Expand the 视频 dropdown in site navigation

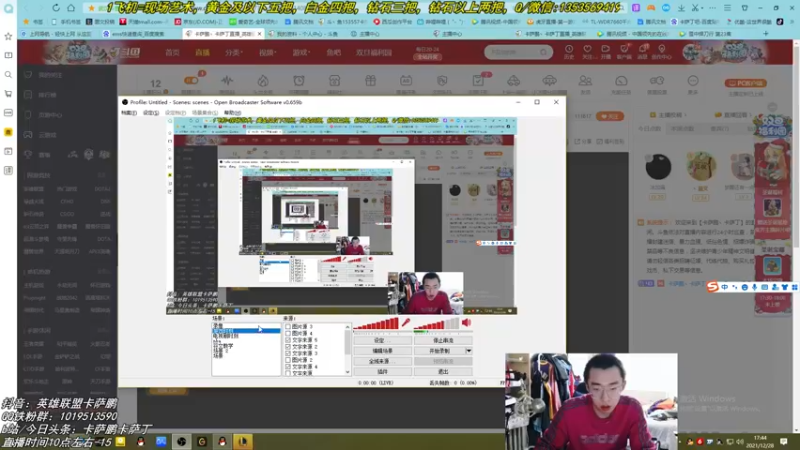point(267,53)
